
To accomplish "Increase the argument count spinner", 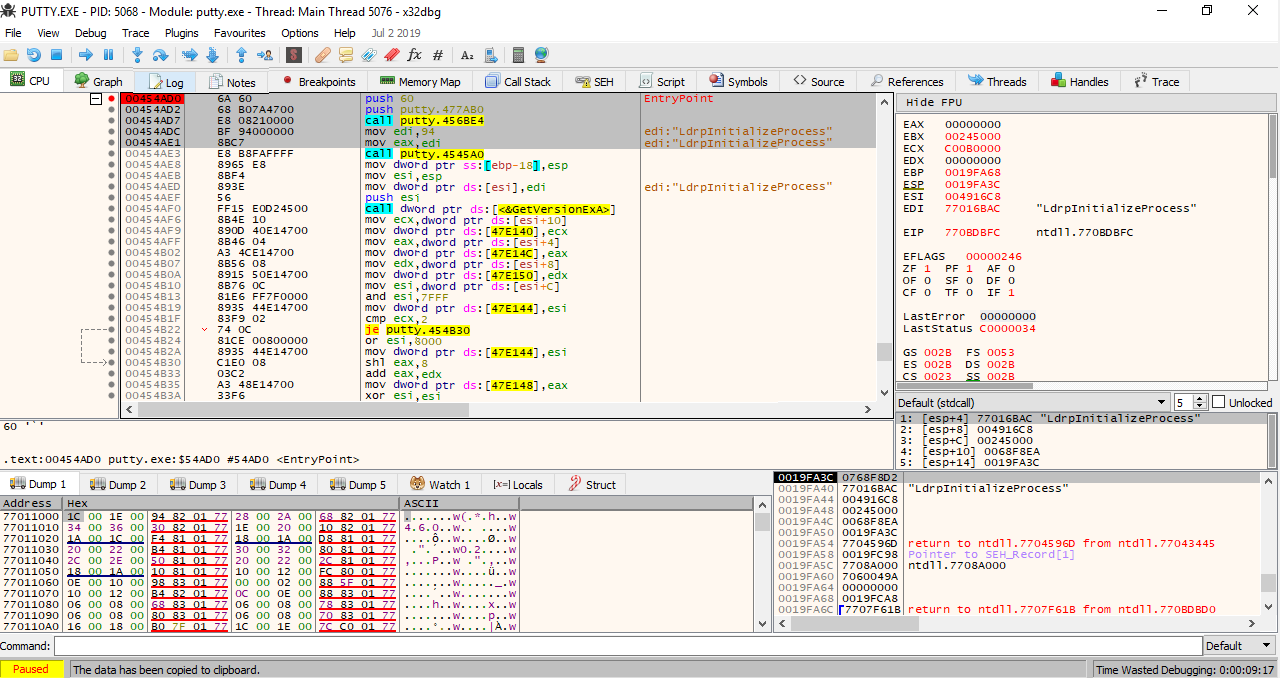I will coord(1200,398).
